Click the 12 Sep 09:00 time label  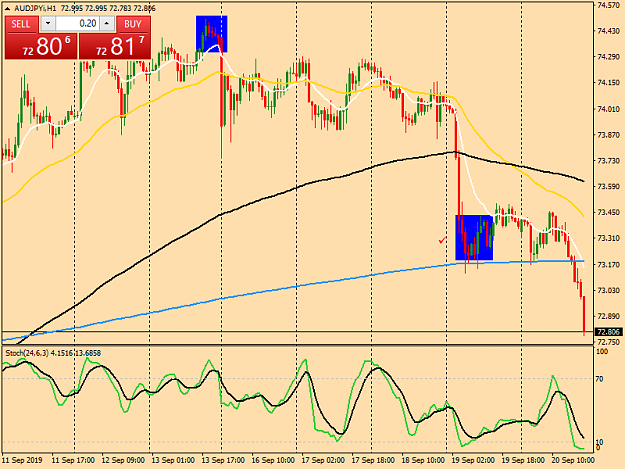pos(123,460)
